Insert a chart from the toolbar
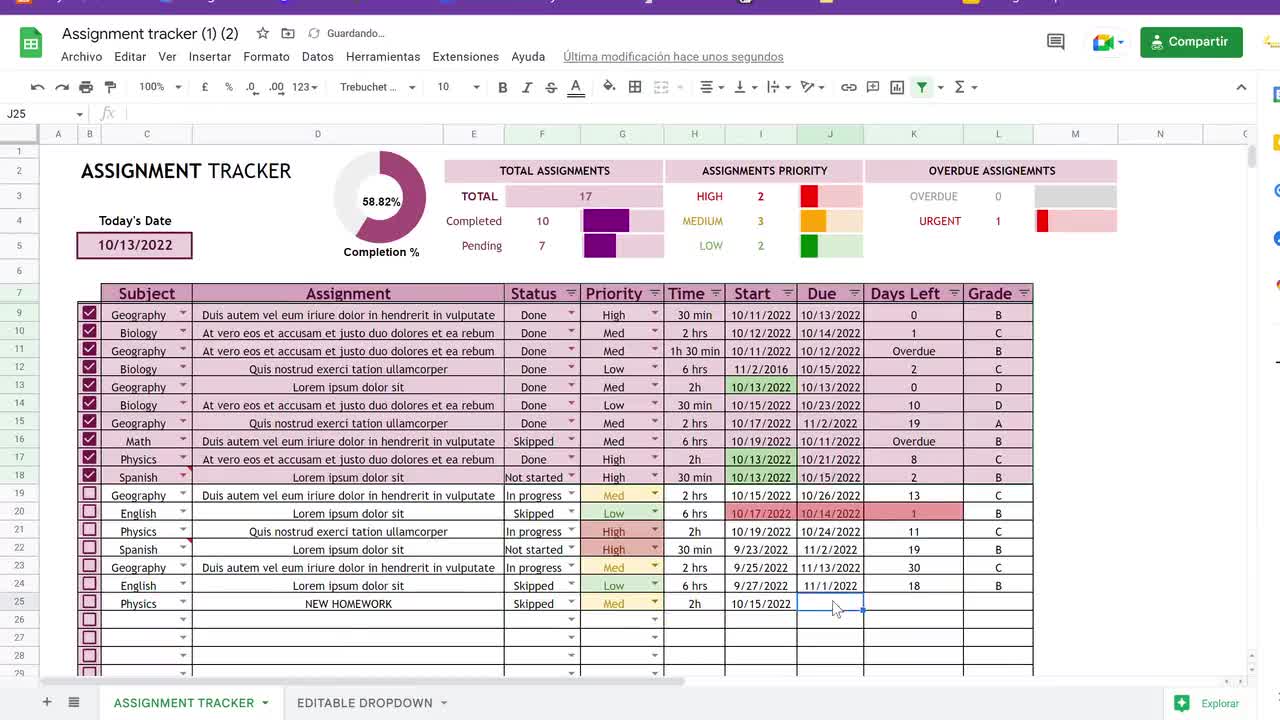 pos(897,87)
